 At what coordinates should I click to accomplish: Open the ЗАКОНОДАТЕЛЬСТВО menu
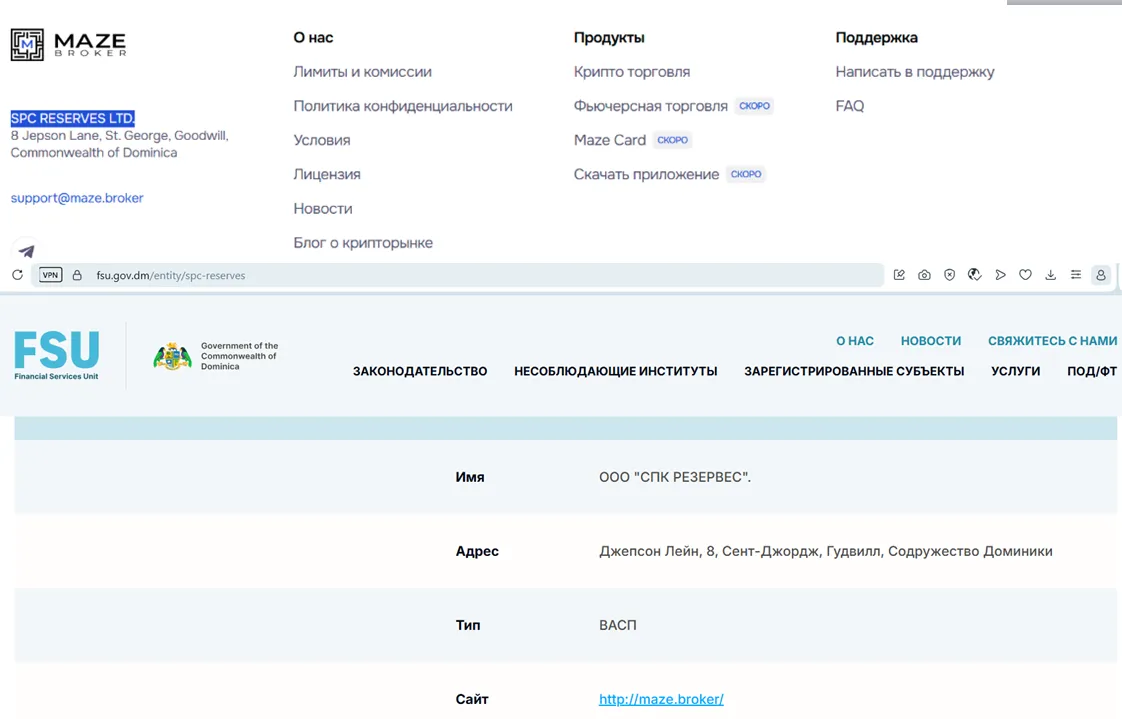420,371
